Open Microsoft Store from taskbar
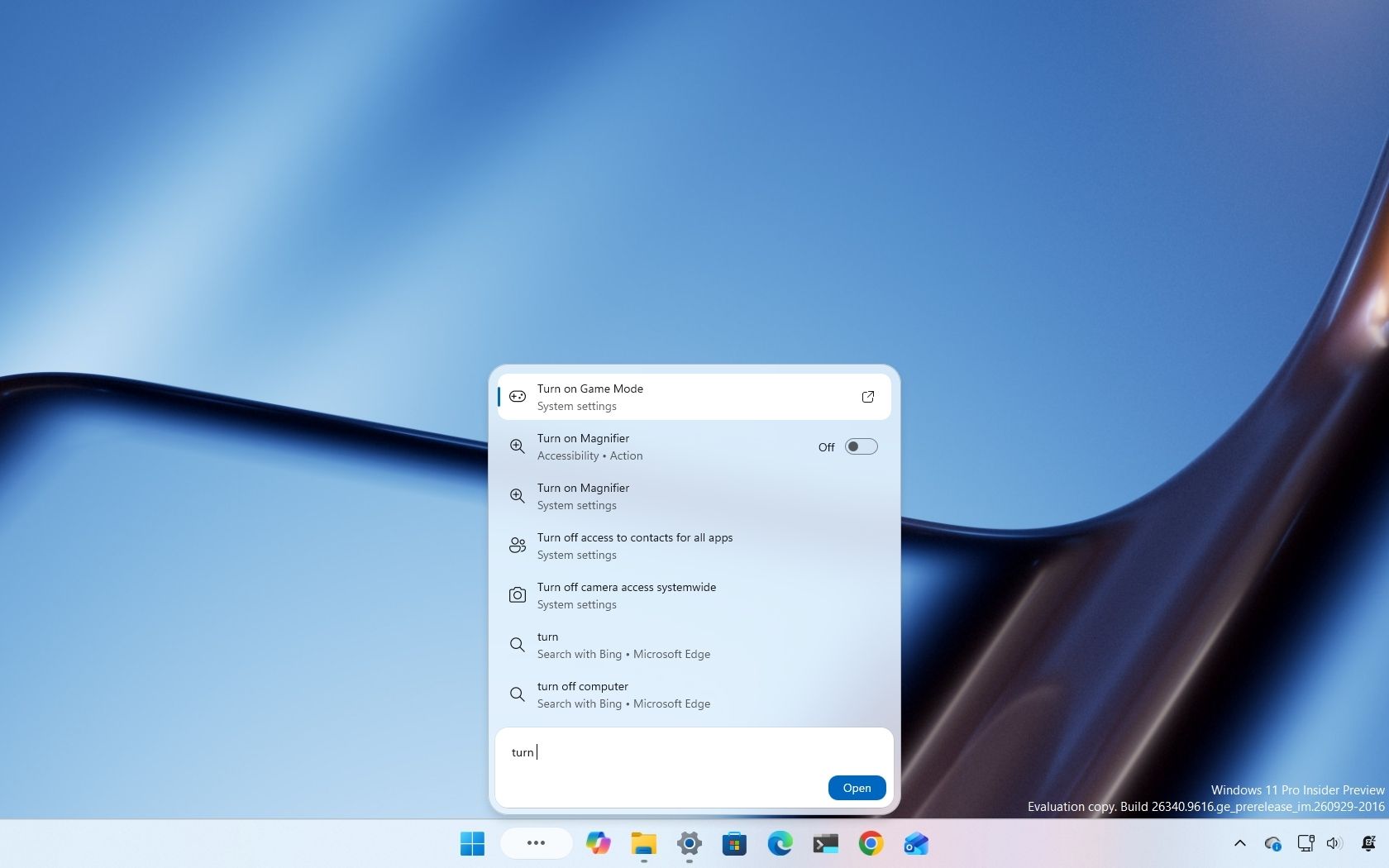 (x=734, y=843)
